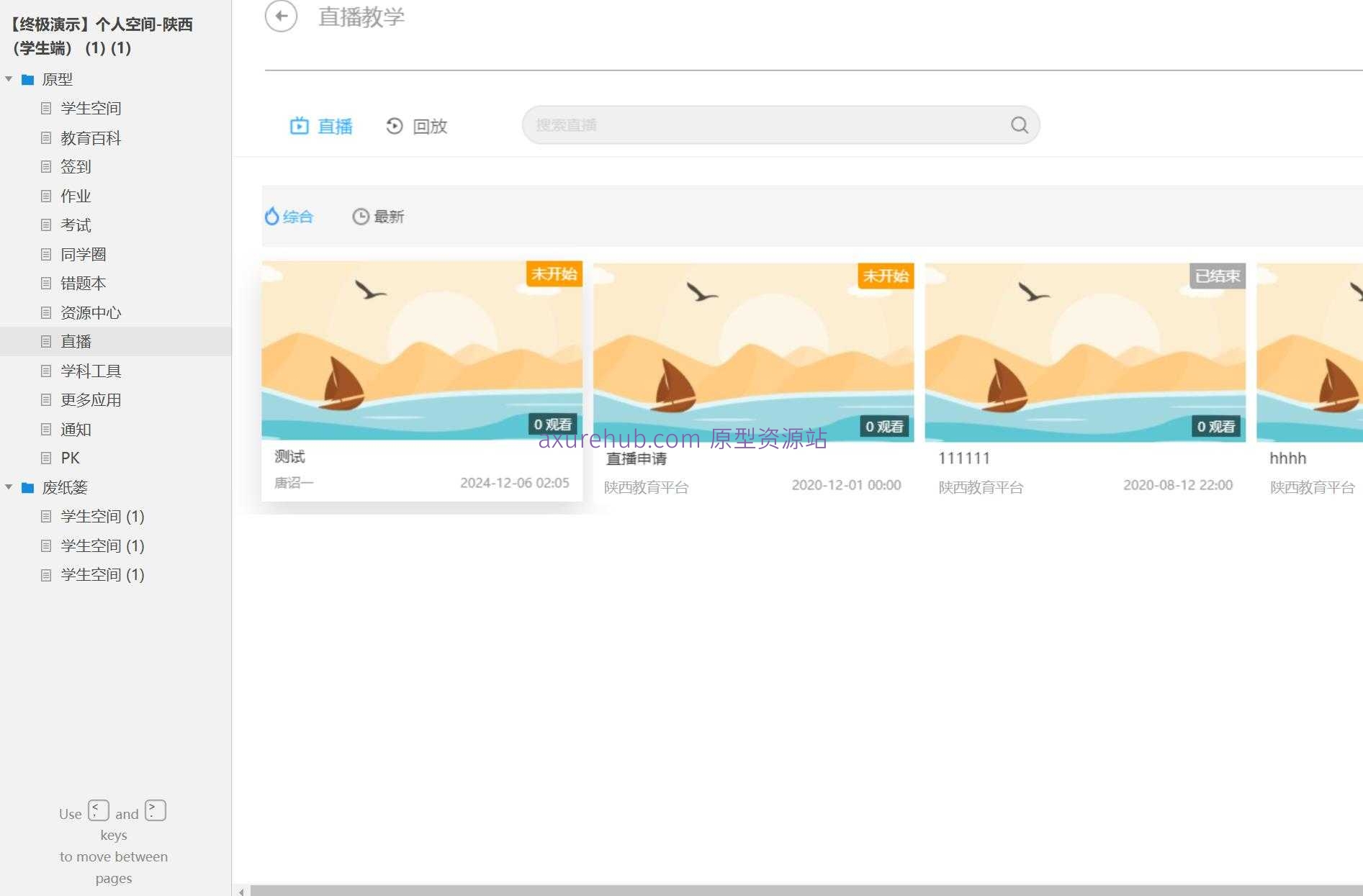Viewport: 1363px width, 896px height.
Task: Select the 最新 sorting tab
Action: pyautogui.click(x=388, y=217)
